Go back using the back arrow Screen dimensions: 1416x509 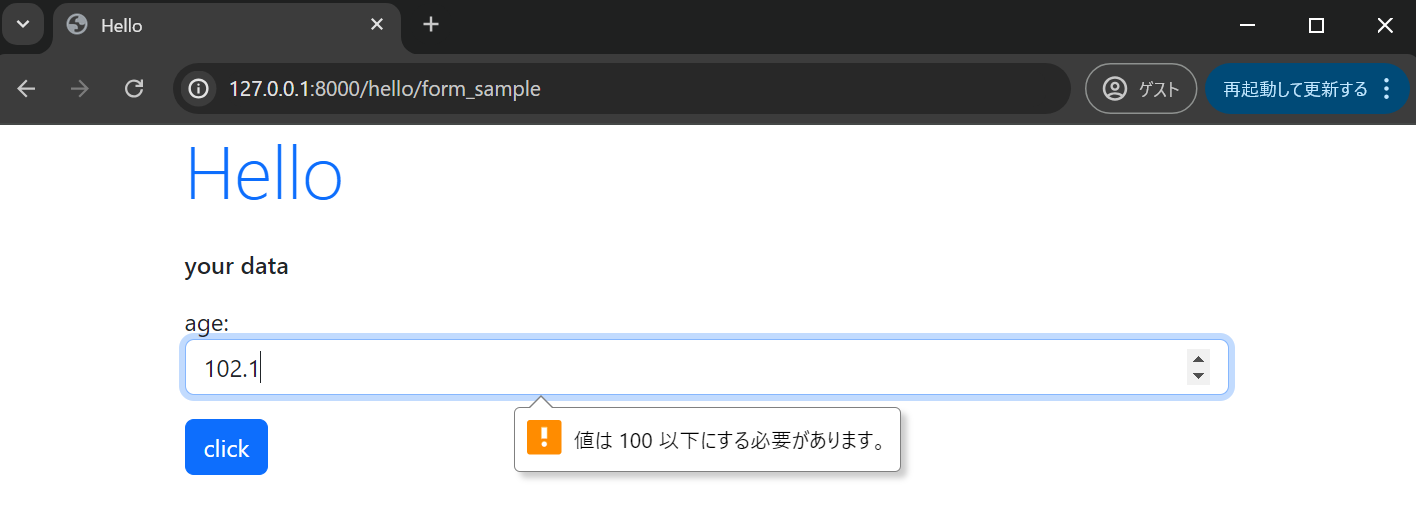pos(27,89)
